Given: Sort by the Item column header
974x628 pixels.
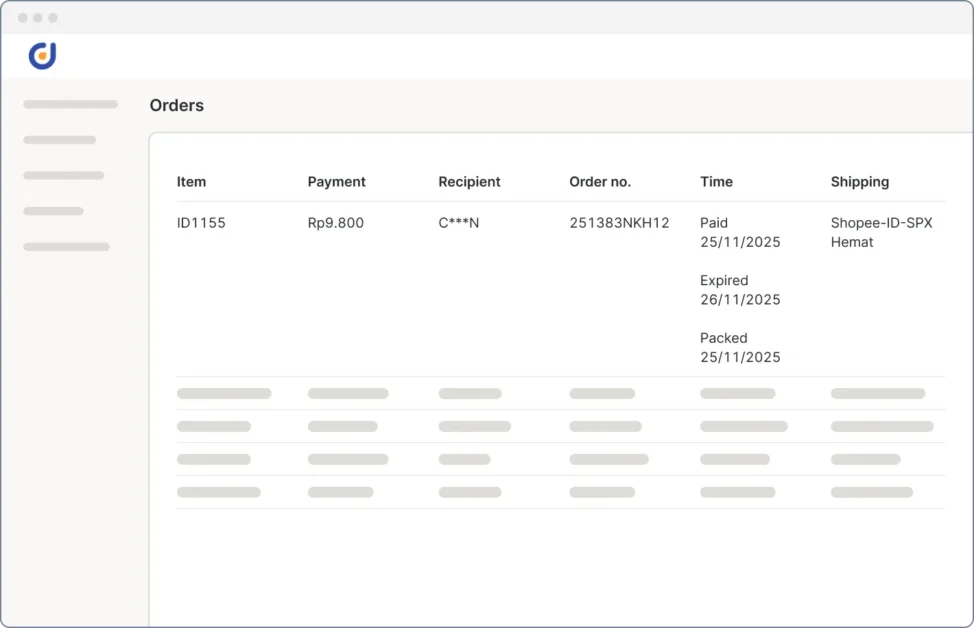Looking at the screenshot, I should click(x=191, y=182).
